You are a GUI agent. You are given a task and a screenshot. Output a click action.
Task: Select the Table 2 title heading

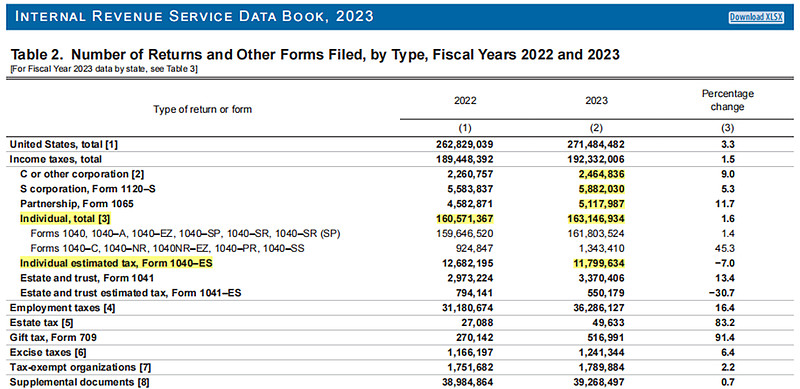point(315,54)
